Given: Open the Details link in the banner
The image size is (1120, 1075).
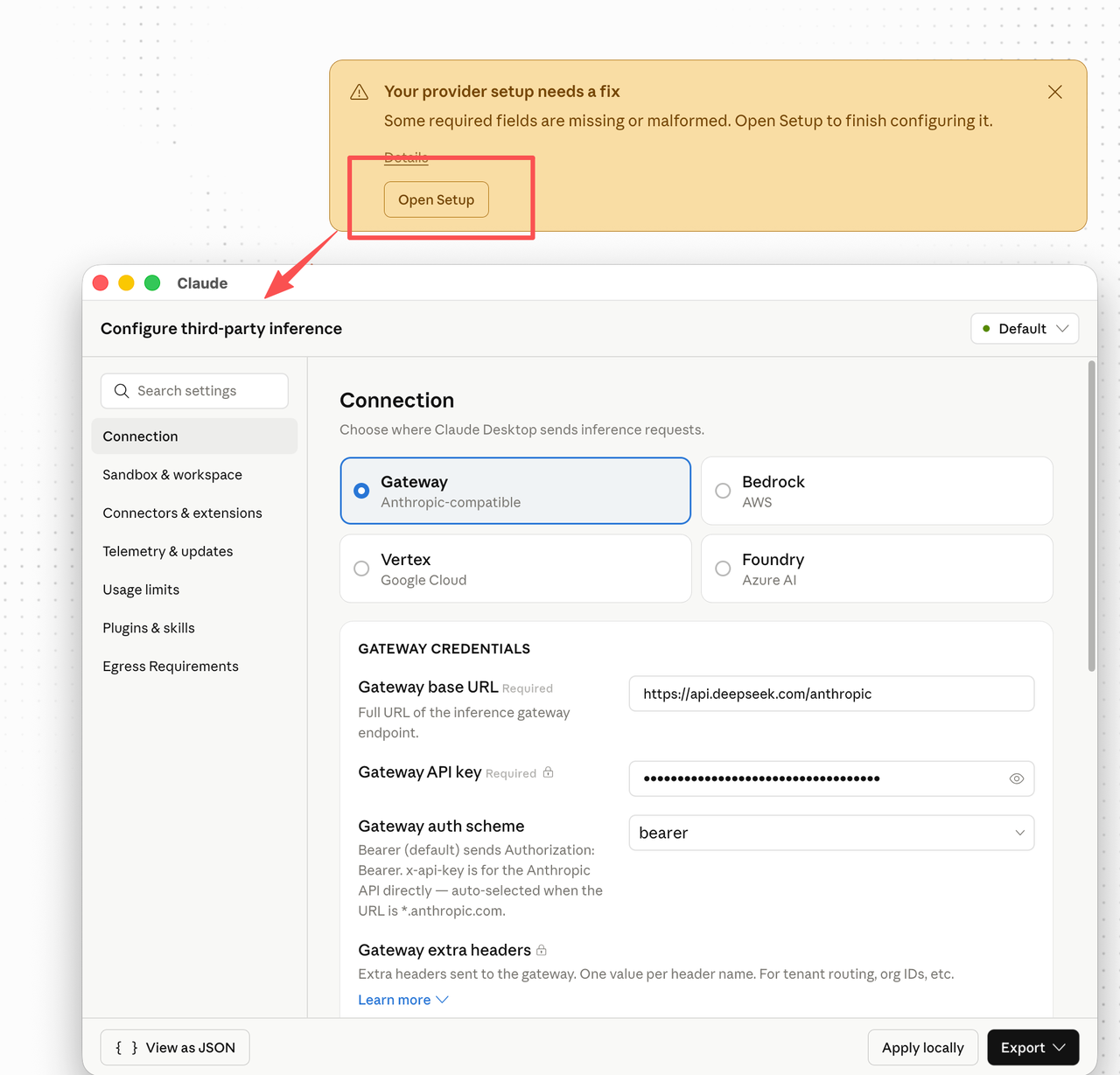Looking at the screenshot, I should tap(406, 157).
